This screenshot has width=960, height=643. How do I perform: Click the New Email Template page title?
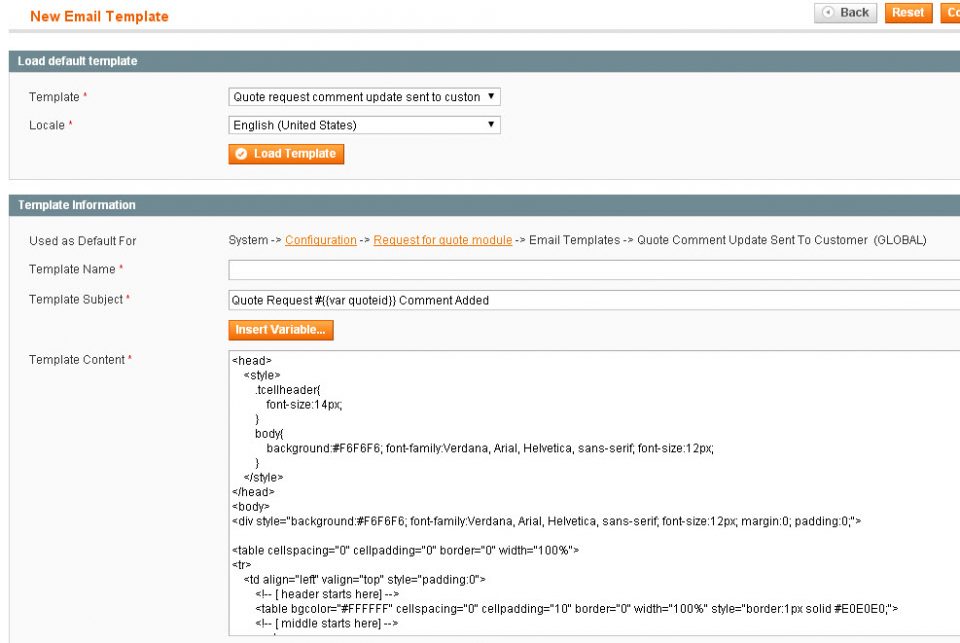pyautogui.click(x=99, y=16)
